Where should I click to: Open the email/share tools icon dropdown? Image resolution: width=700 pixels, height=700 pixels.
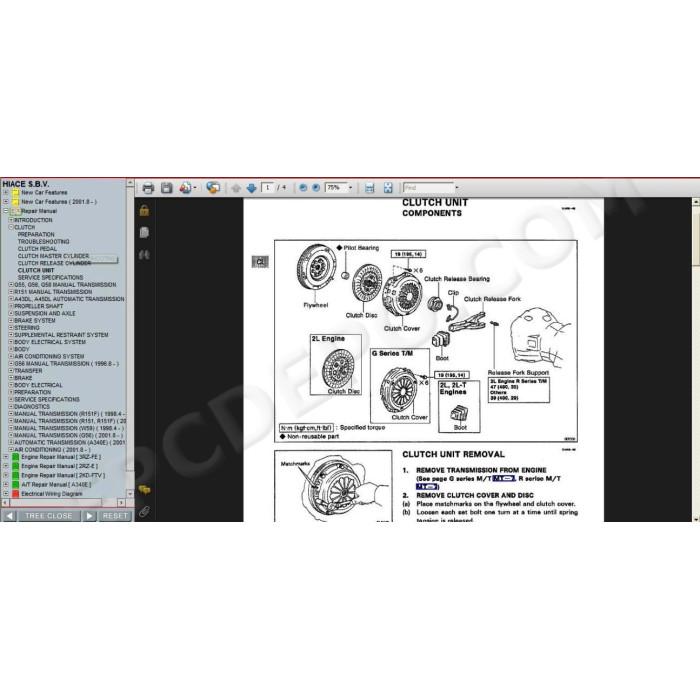[x=188, y=188]
